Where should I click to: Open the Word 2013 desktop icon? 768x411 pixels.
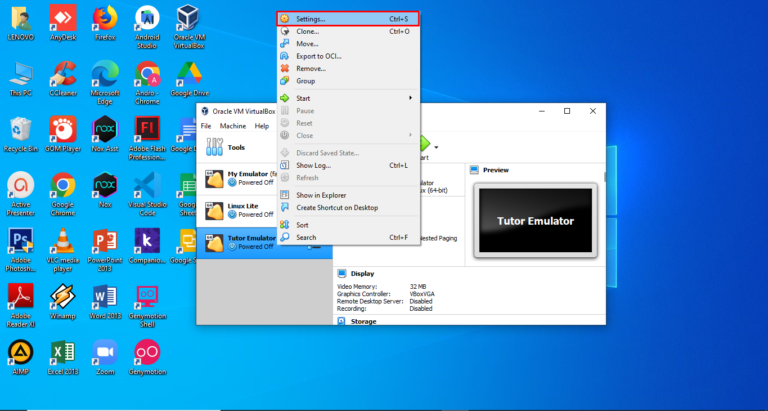pos(105,302)
